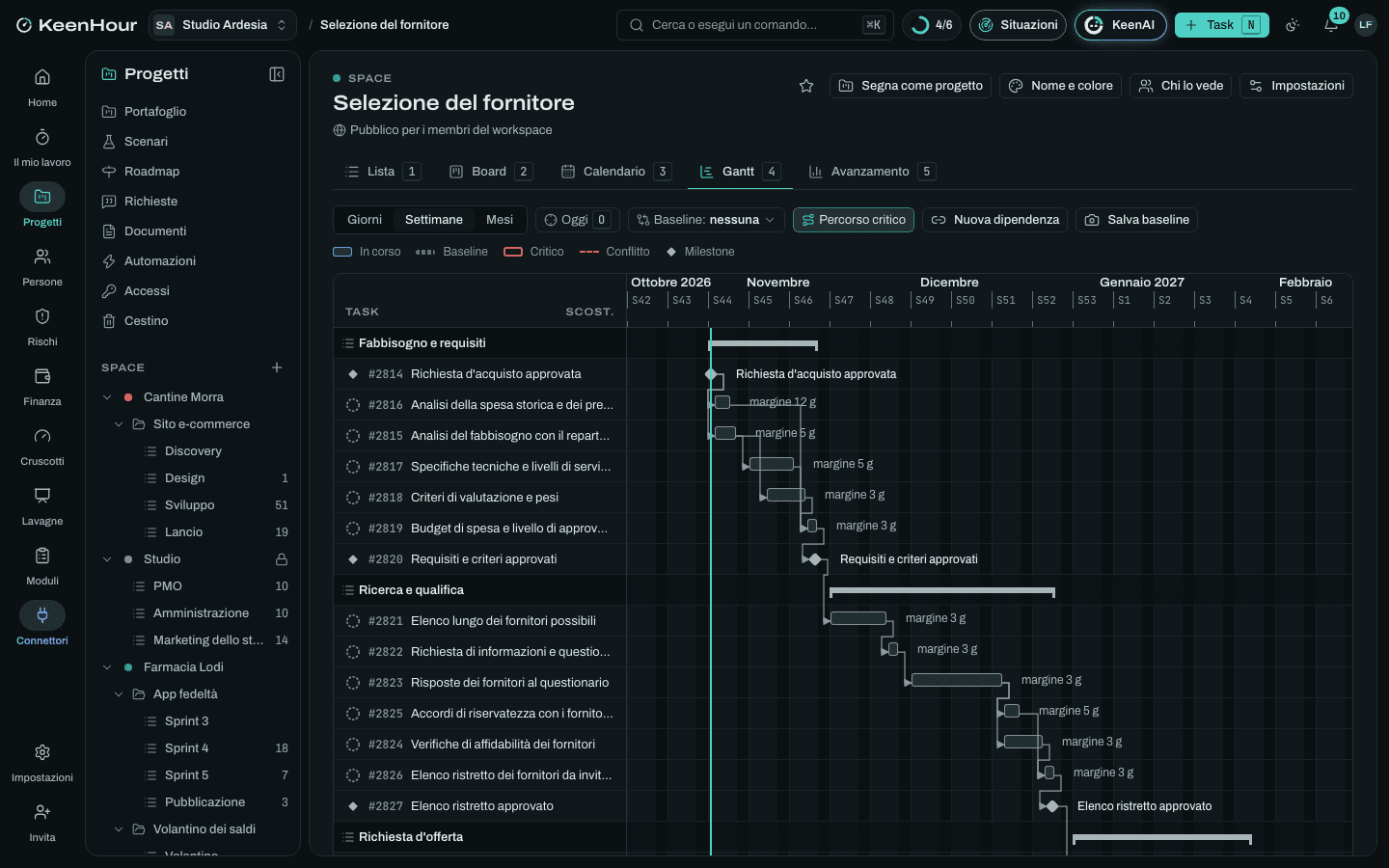Open Il mio lavoro section
The width and height of the screenshot is (1389, 868).
coord(42,148)
